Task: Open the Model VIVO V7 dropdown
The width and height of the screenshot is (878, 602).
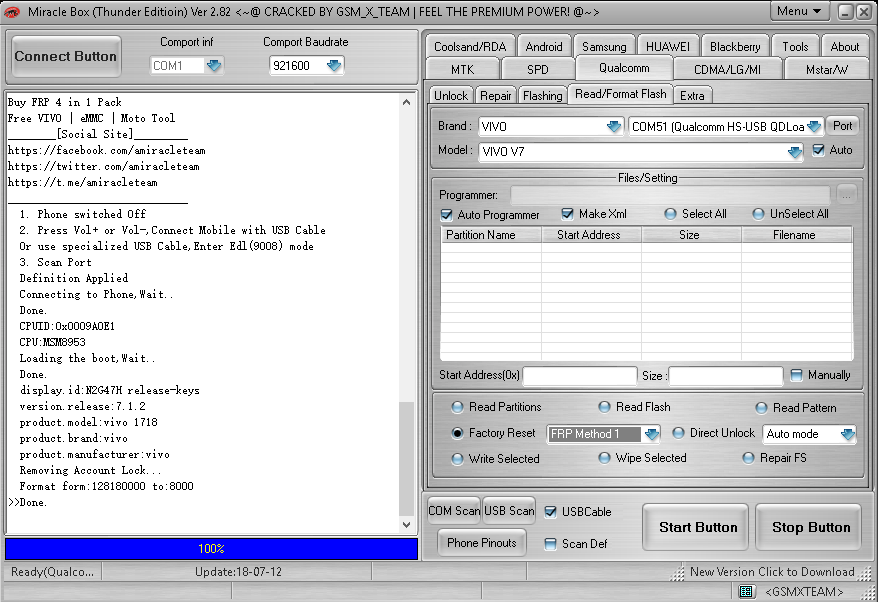Action: coord(795,152)
